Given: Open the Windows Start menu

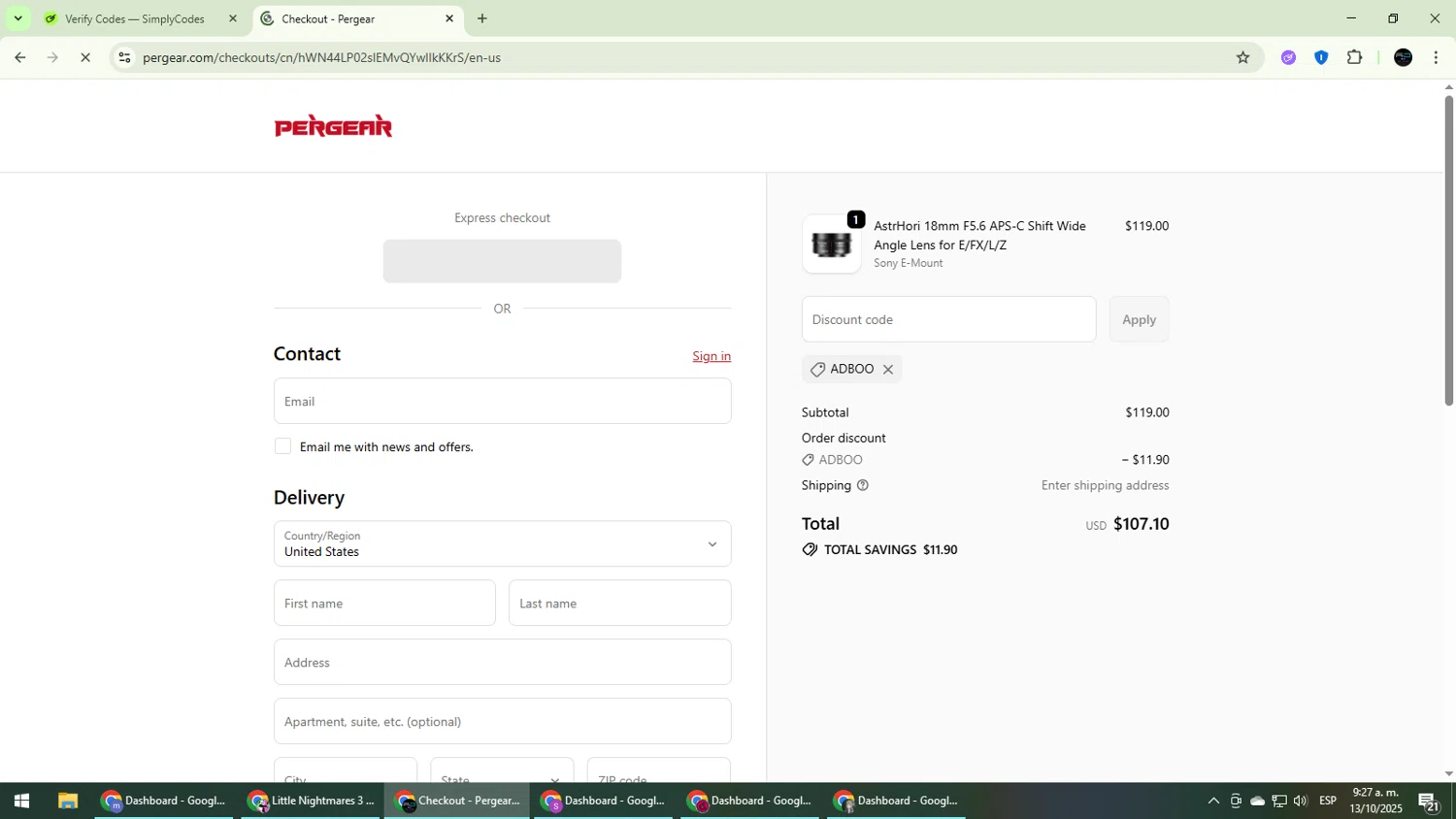Looking at the screenshot, I should click(x=21, y=801).
